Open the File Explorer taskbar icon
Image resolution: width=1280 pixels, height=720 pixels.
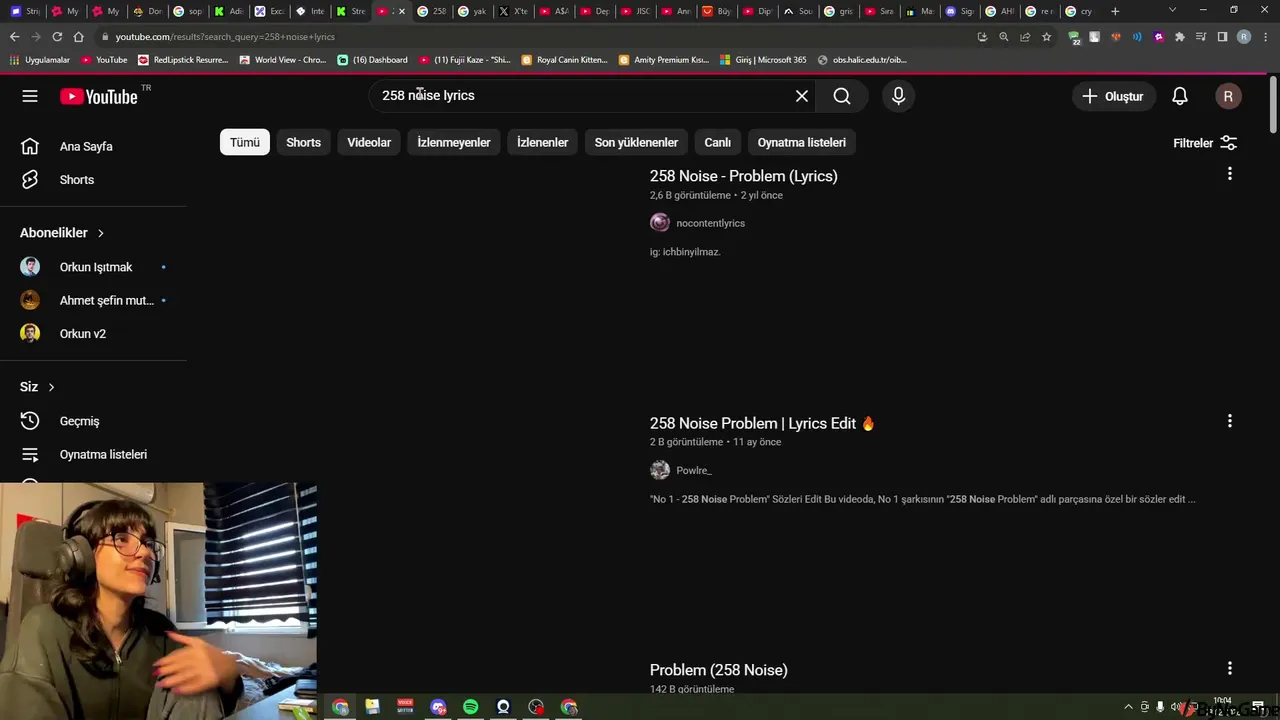372,707
